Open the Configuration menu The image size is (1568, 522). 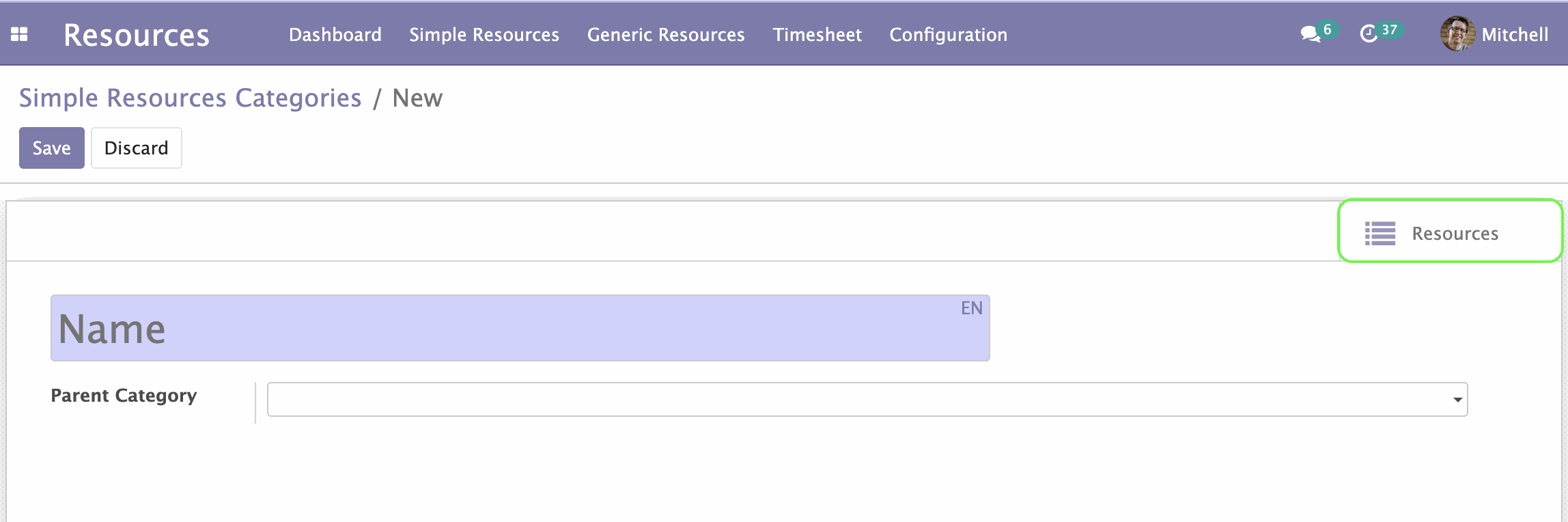tap(948, 35)
